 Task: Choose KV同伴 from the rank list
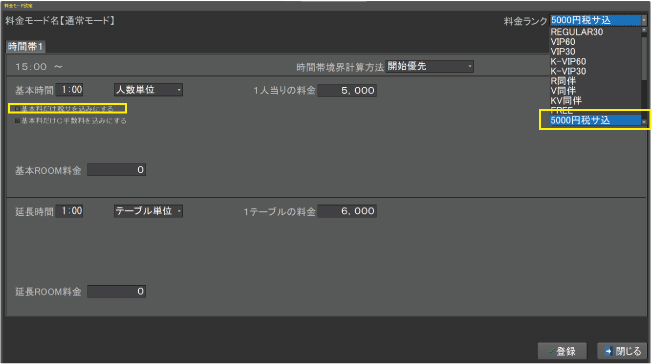pyautogui.click(x=595, y=101)
